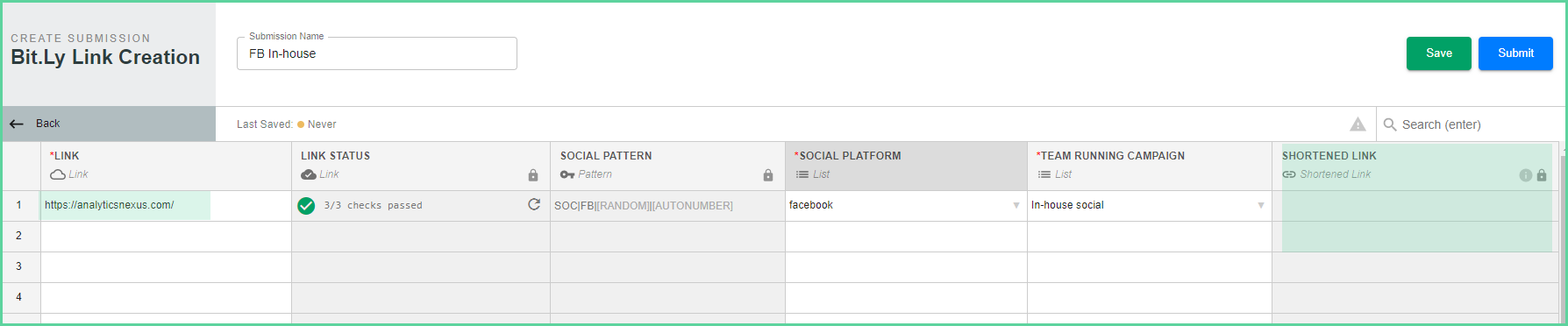The height and width of the screenshot is (326, 1568).
Task: Click the lock icon in Link Status header
Action: click(x=533, y=175)
